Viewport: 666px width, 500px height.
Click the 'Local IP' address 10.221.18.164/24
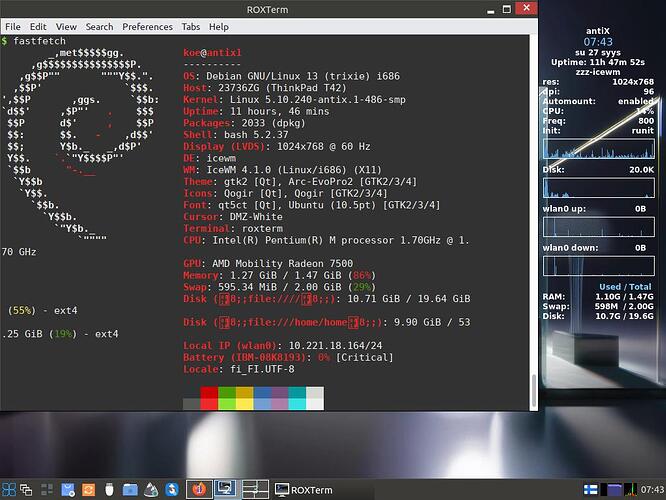[335, 345]
